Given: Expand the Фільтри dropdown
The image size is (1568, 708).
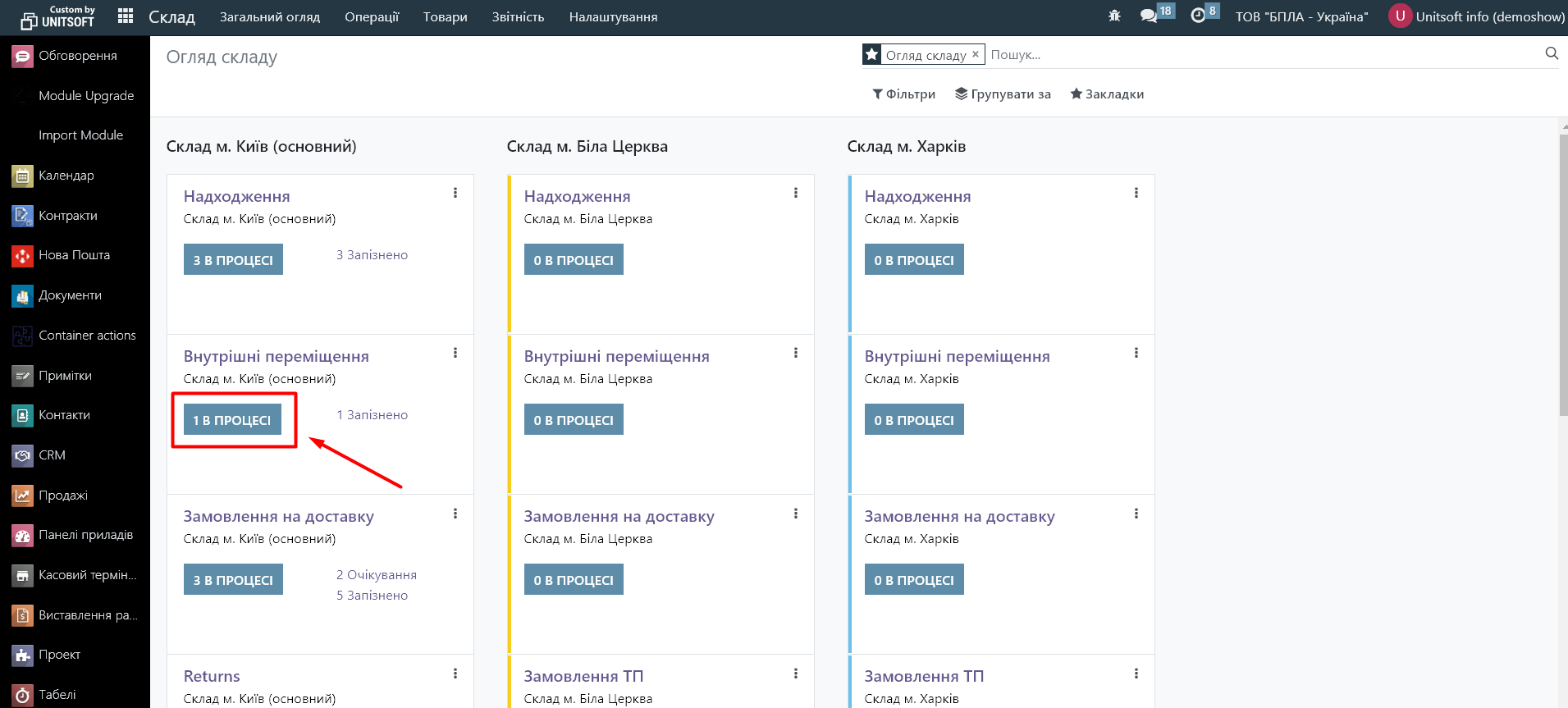Looking at the screenshot, I should 903,94.
